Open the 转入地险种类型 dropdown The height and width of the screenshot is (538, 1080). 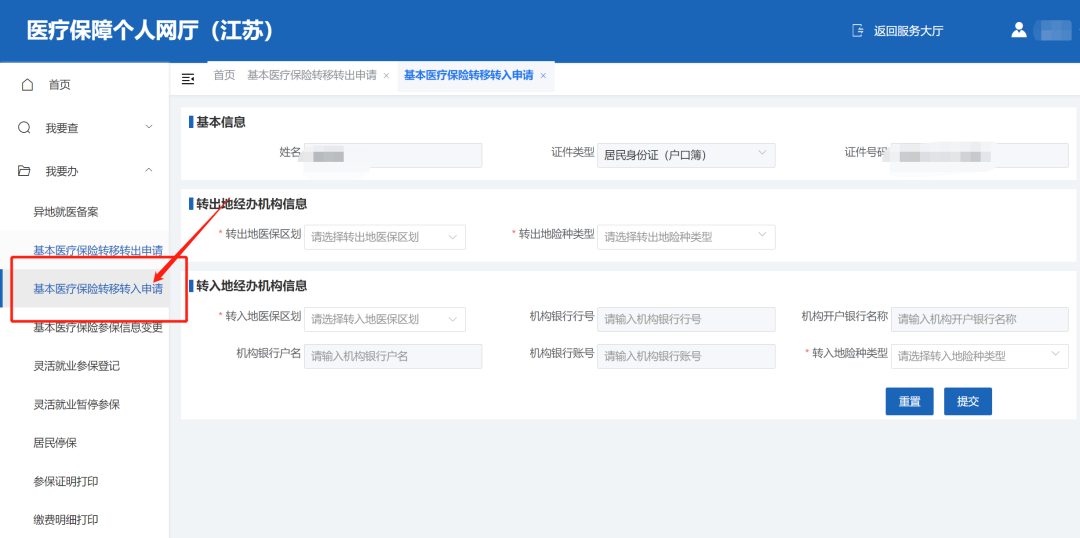(979, 356)
